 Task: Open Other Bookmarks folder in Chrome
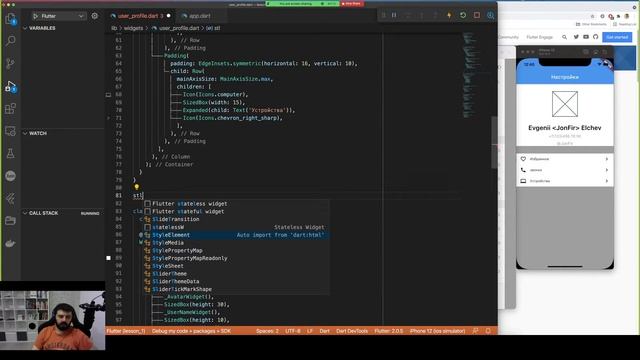coord(591,24)
